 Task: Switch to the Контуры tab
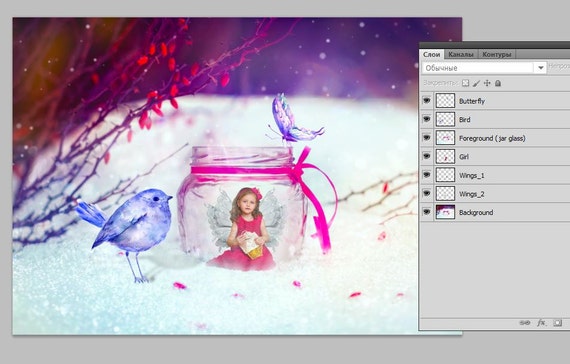click(497, 54)
